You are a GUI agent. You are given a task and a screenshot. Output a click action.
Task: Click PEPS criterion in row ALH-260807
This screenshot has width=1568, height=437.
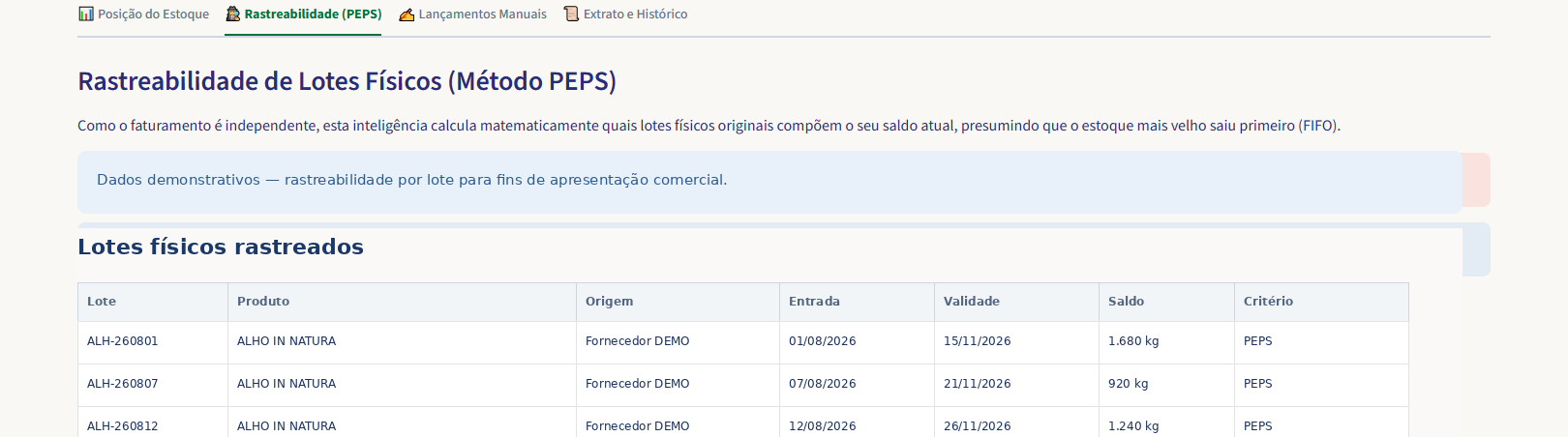coord(1258,384)
